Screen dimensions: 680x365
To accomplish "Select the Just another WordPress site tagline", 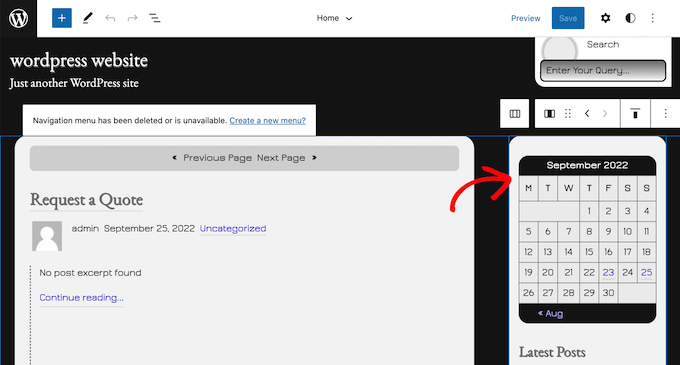I will [74, 83].
